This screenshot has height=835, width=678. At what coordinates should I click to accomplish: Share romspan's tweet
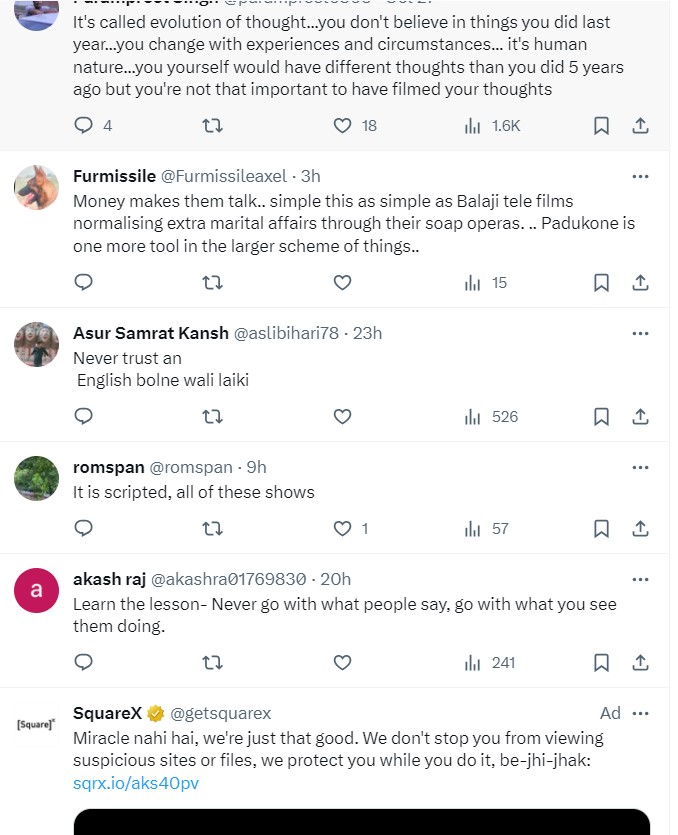pyautogui.click(x=641, y=529)
